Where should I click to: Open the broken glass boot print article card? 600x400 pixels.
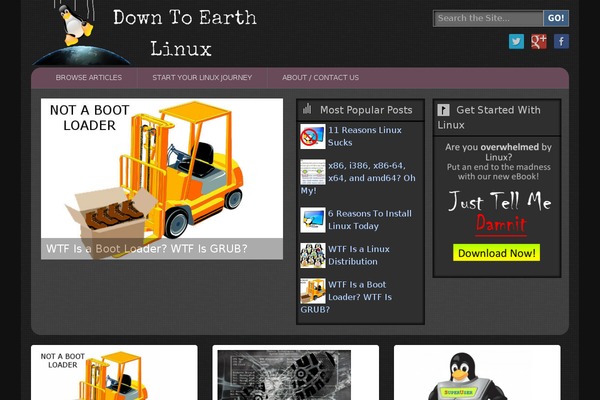[x=296, y=372]
